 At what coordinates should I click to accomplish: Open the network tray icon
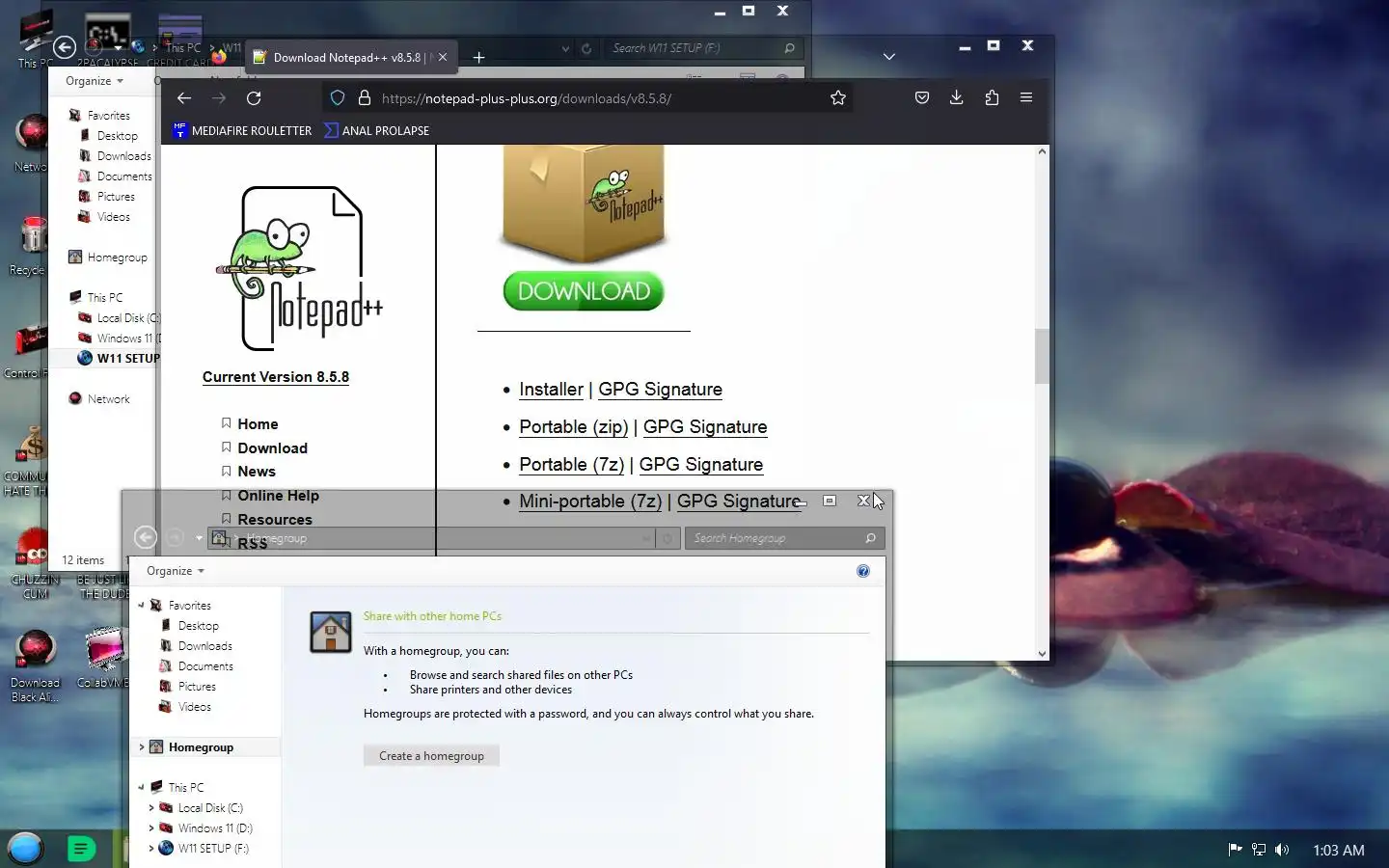click(x=1258, y=850)
